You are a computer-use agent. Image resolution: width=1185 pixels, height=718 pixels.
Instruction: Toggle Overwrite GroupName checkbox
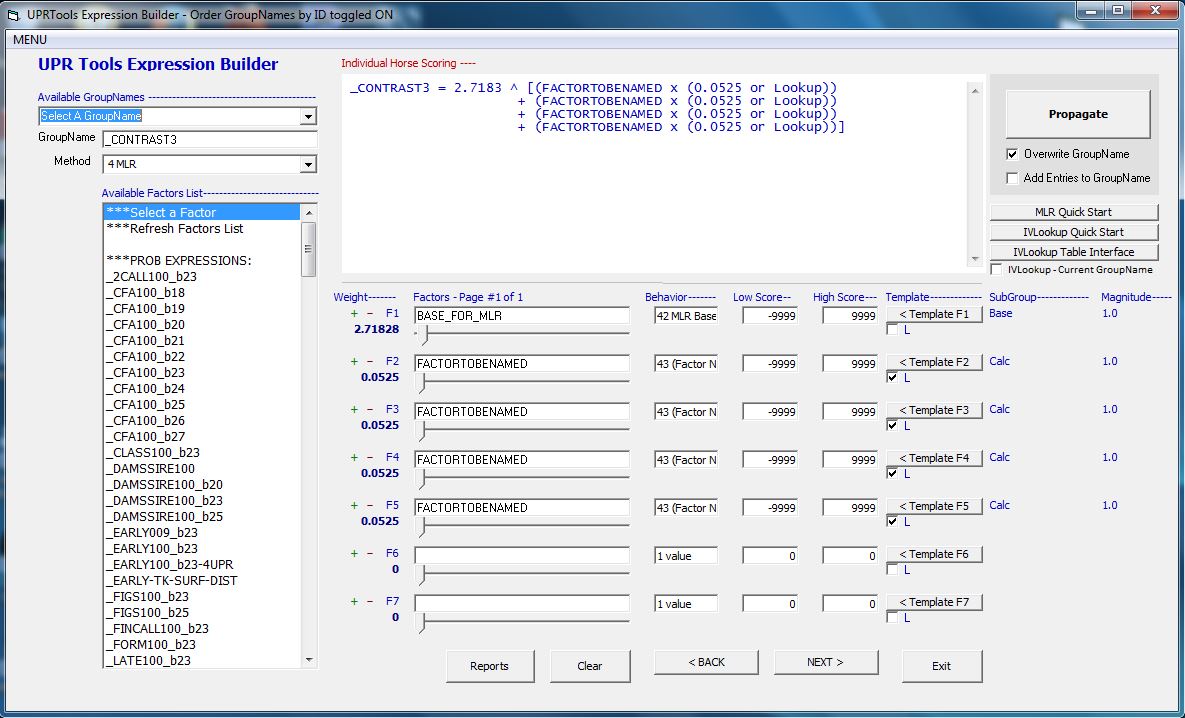1013,154
